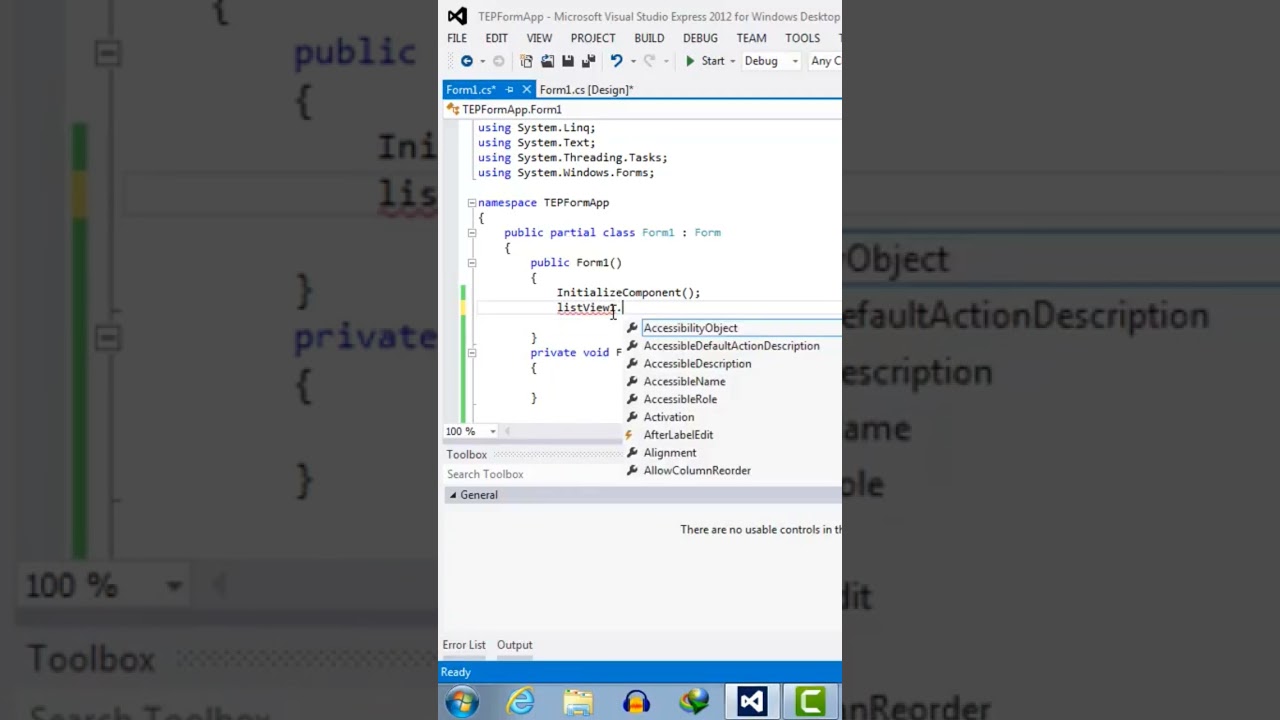Open Internet Download Manager taskbar icon
1280x720 pixels.
point(694,702)
